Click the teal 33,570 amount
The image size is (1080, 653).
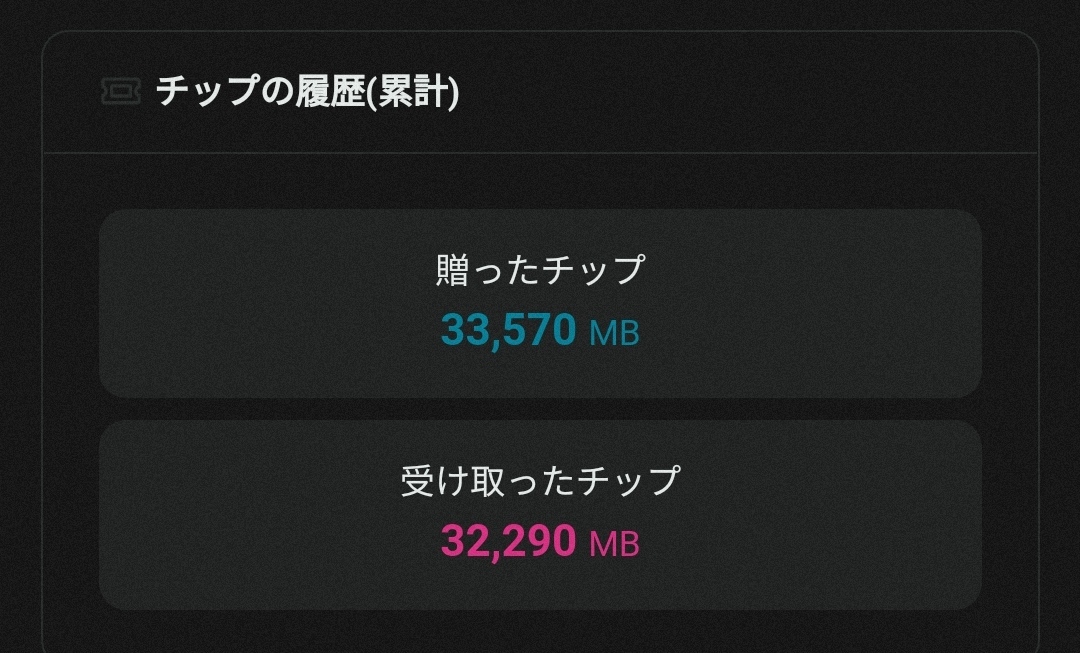click(x=508, y=329)
